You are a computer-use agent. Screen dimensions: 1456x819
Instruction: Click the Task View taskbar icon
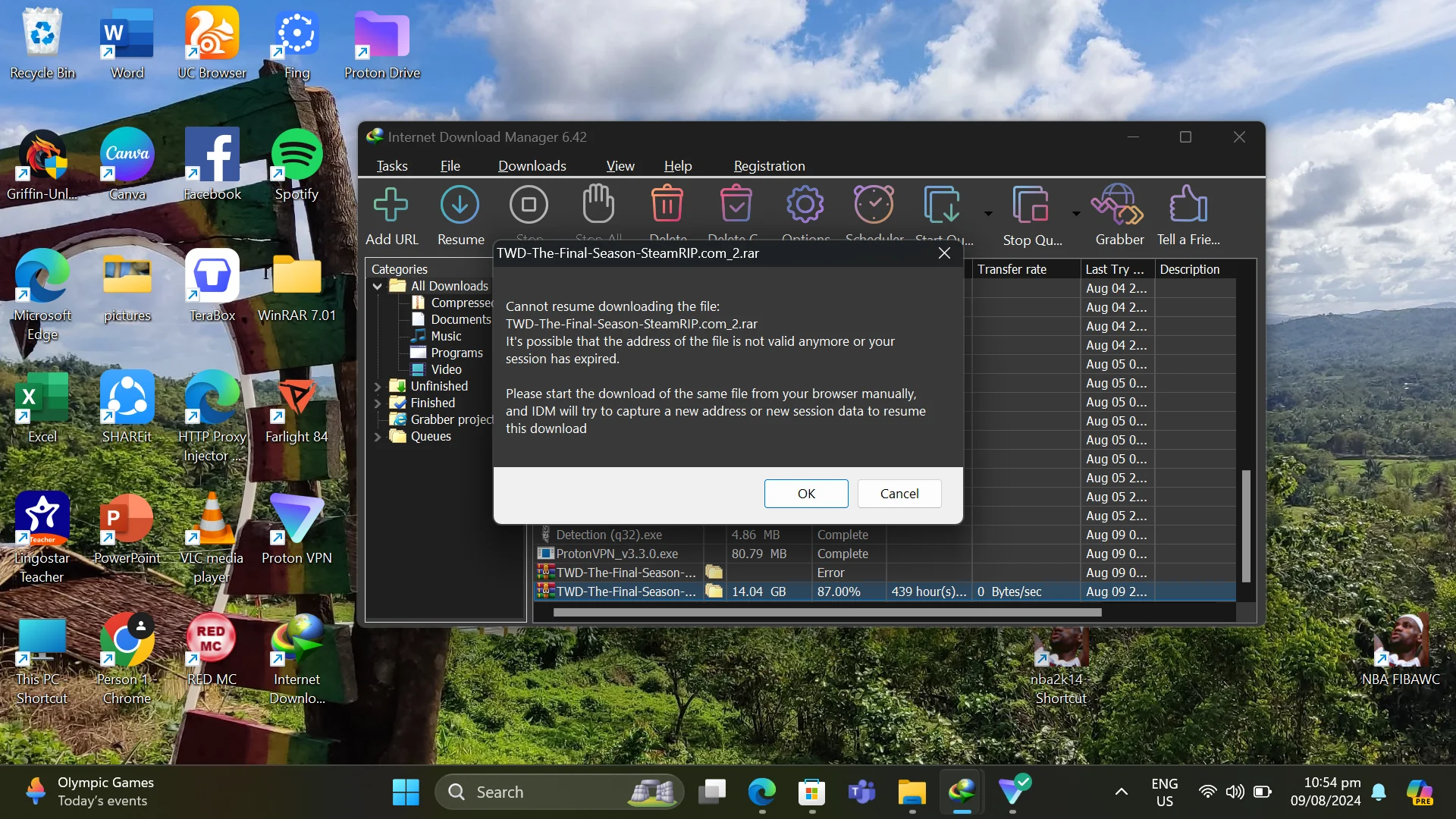(711, 792)
